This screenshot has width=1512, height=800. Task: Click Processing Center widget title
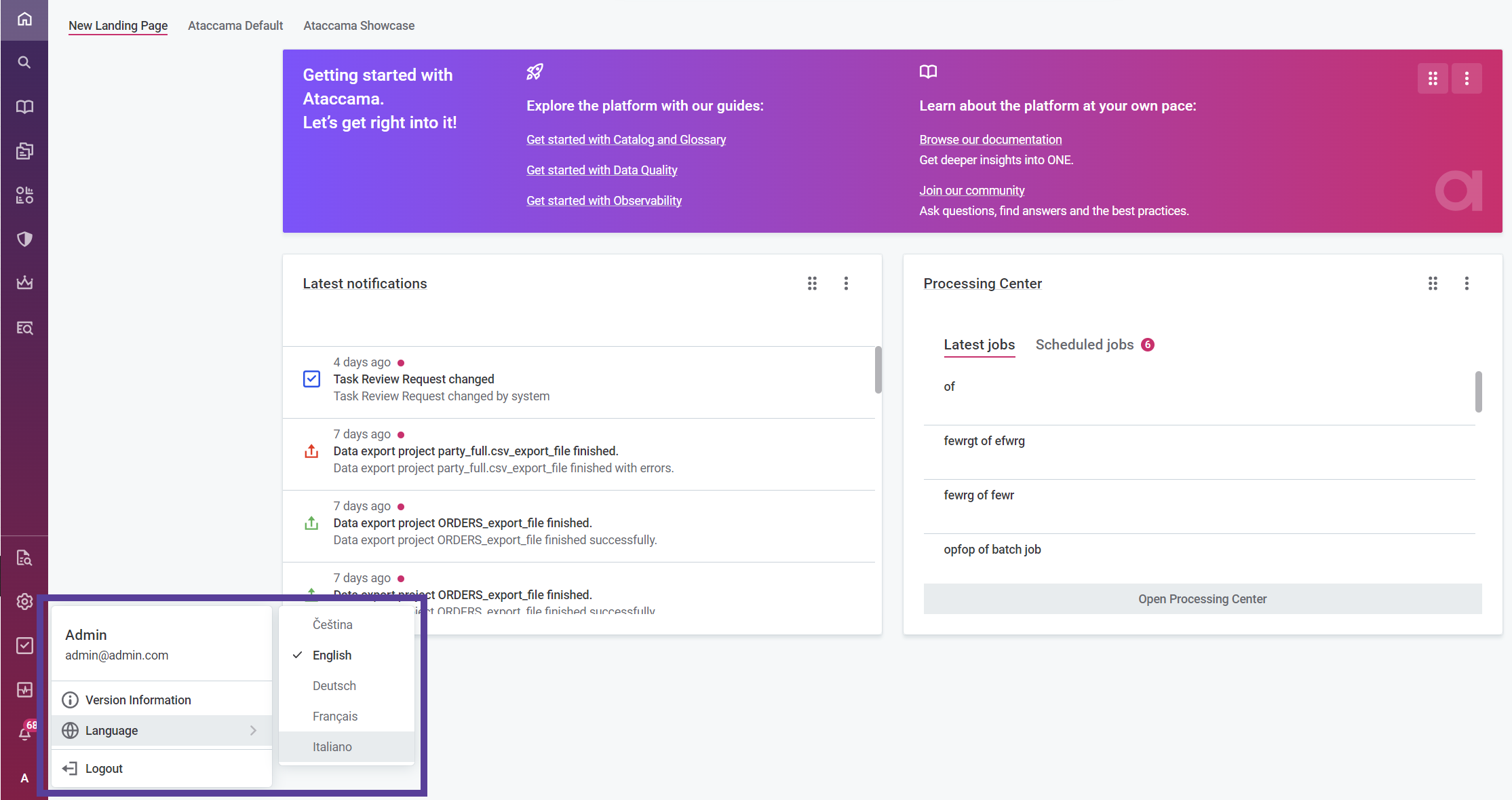tap(982, 284)
